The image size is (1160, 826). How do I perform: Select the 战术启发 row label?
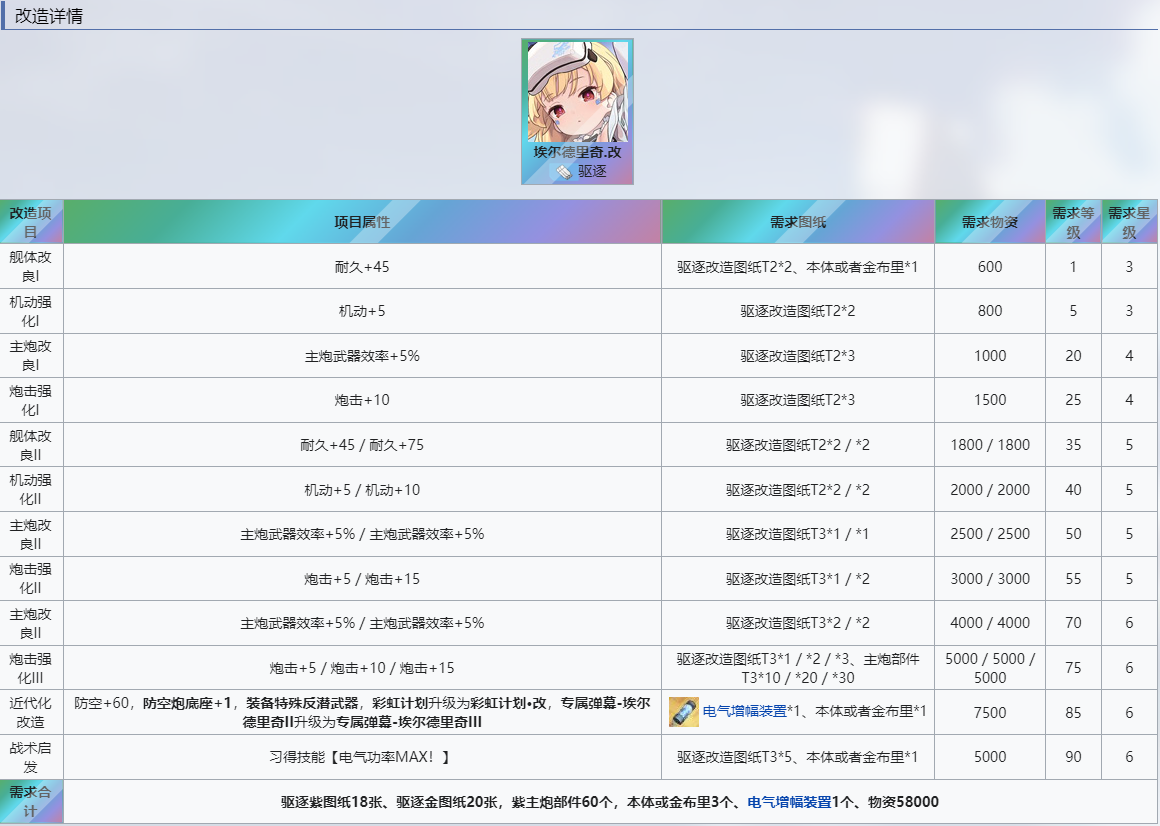[31, 757]
